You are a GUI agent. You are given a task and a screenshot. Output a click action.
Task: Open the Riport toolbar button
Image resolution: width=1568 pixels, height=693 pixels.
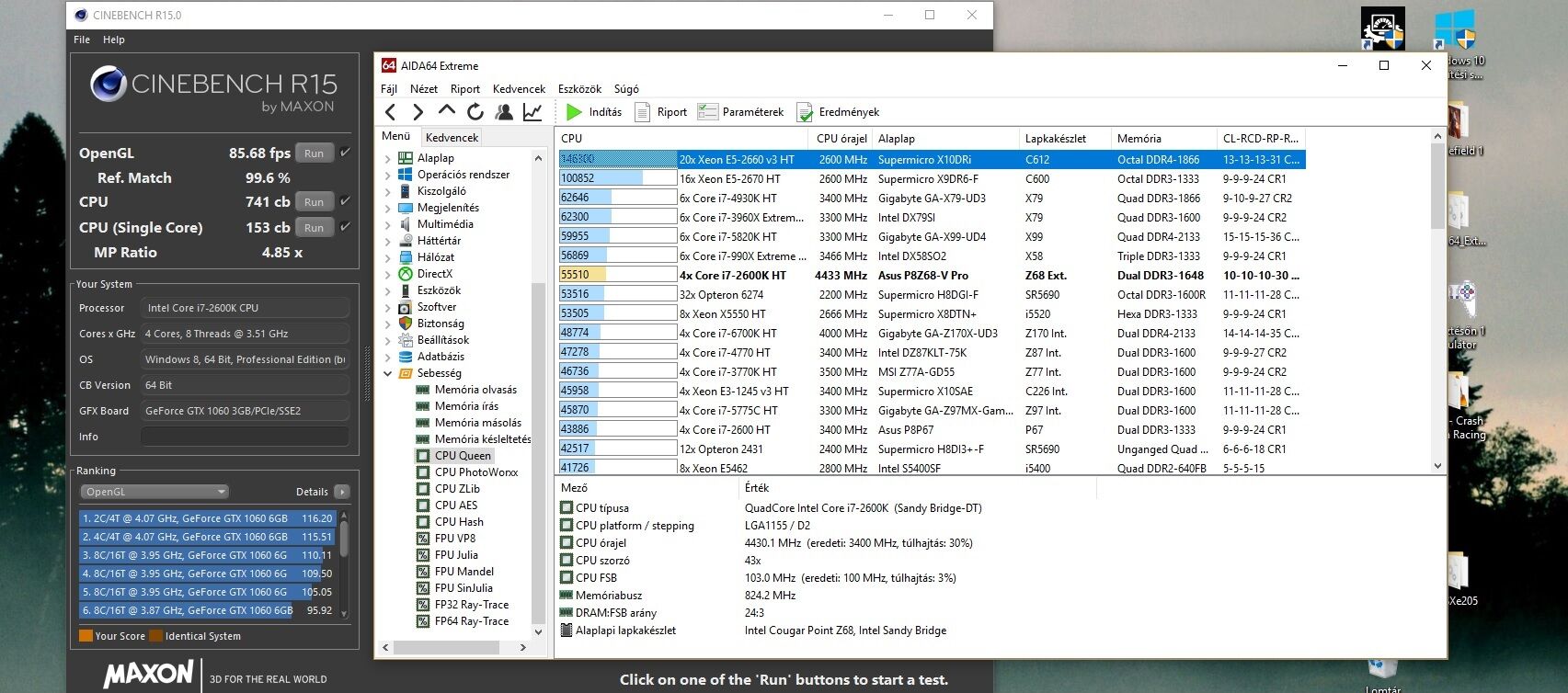(660, 112)
